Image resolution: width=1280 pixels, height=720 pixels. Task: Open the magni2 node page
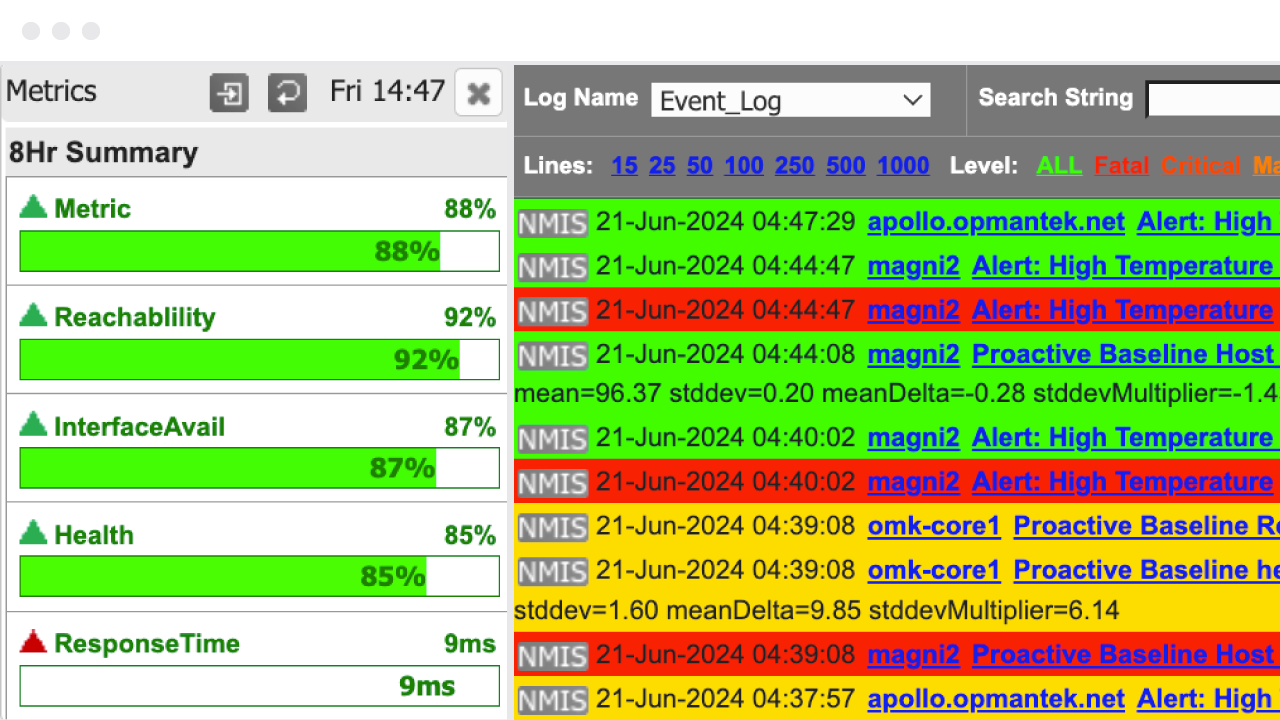tap(913, 266)
